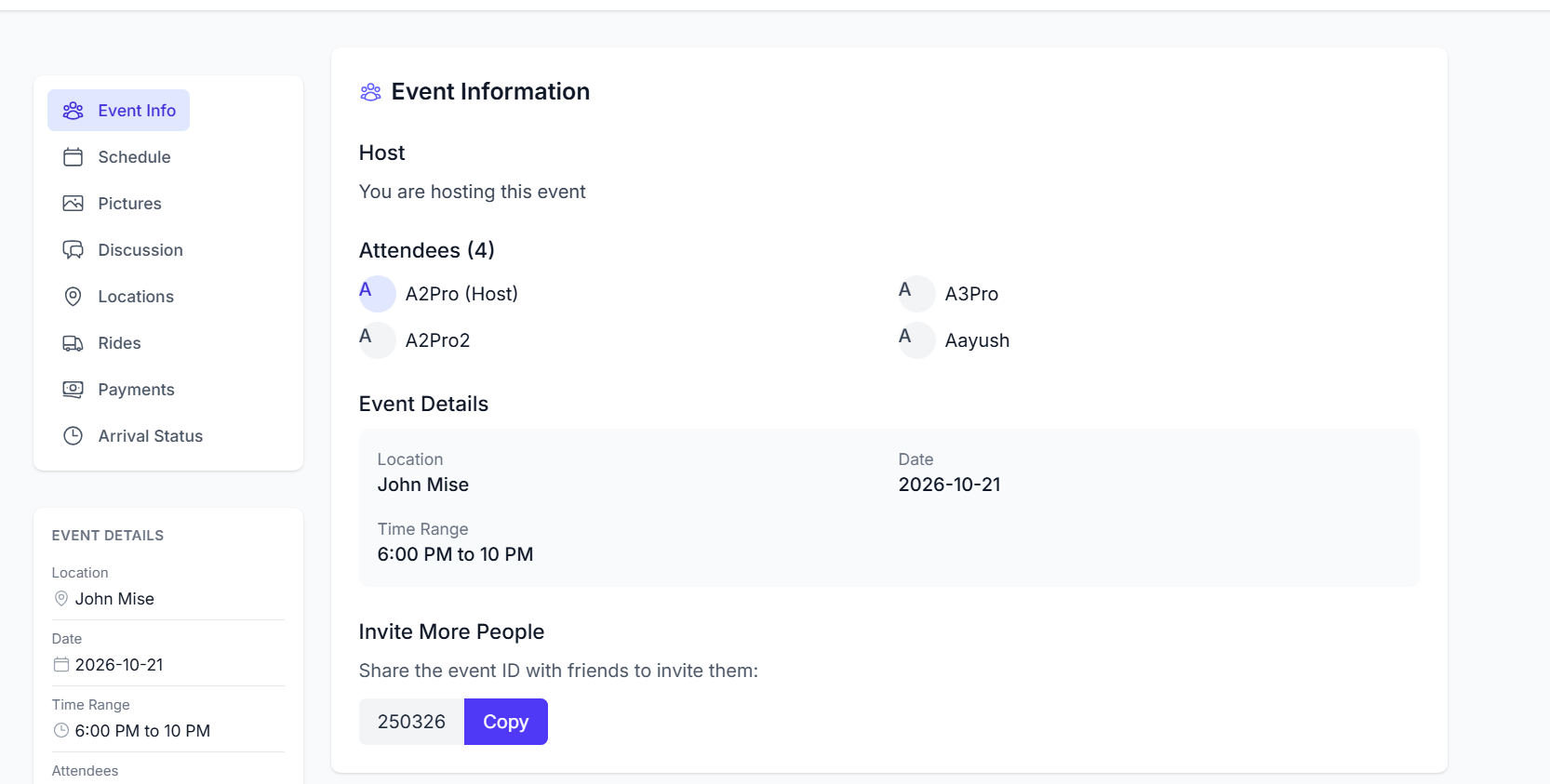
Task: Open the Schedule section
Action: point(134,157)
